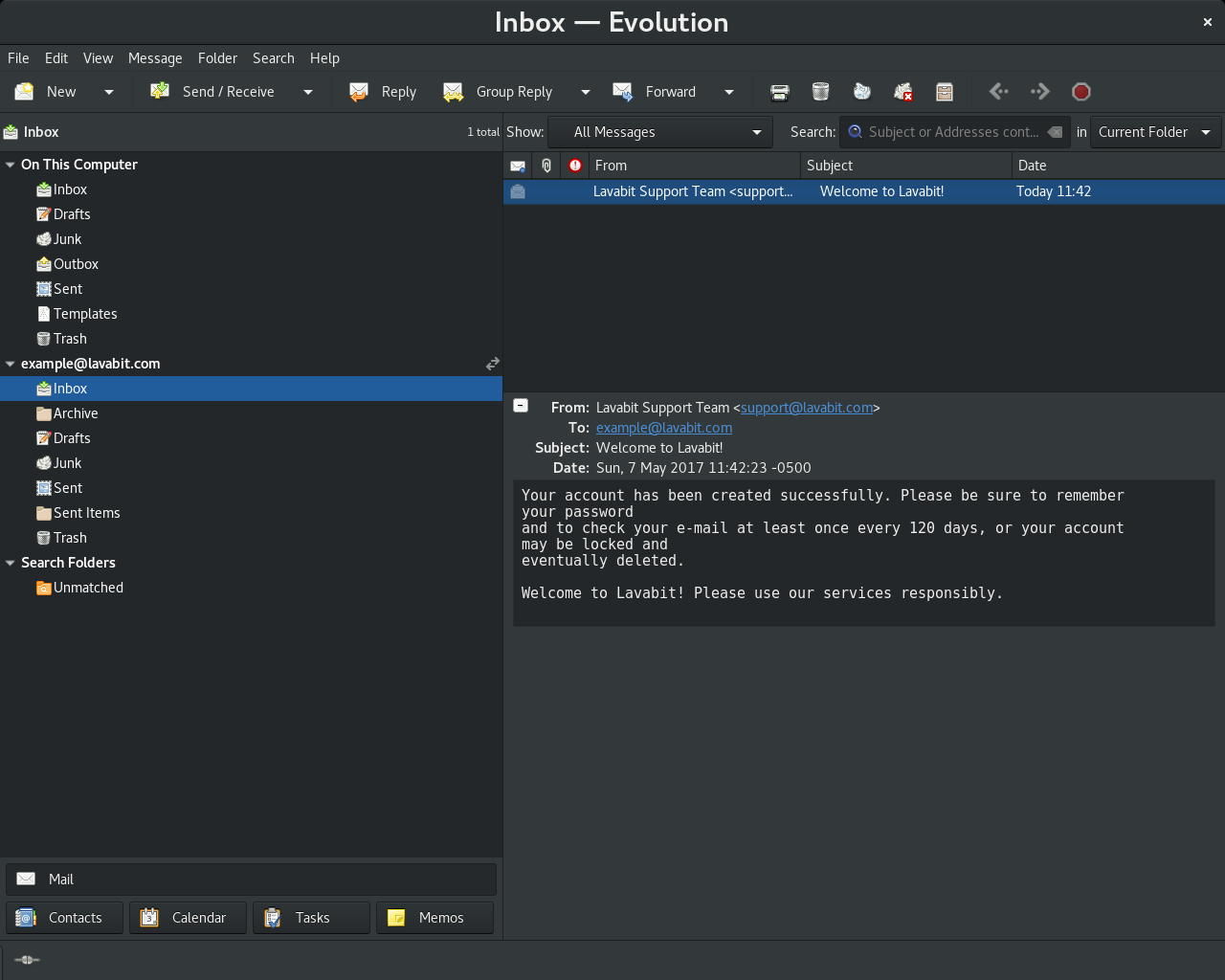Screen dimensions: 1225x980
Task: Click account refresh arrows icon
Action: [492, 364]
